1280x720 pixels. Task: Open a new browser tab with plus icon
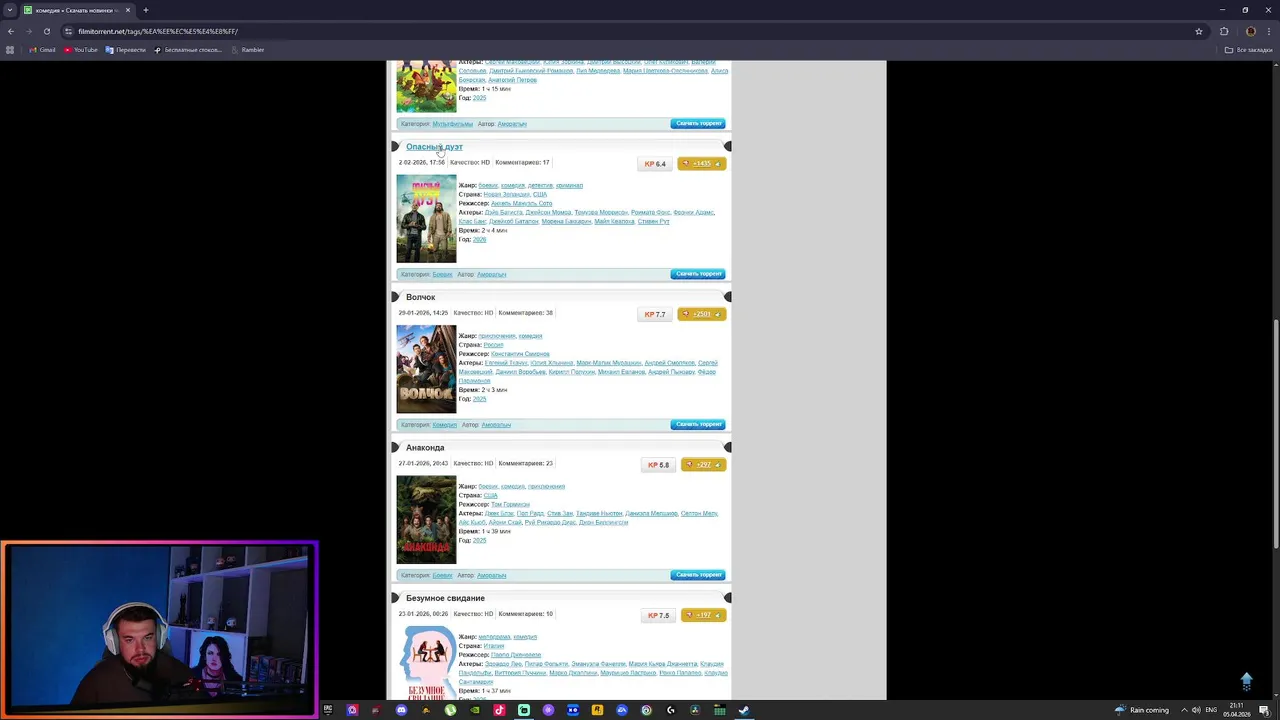[x=145, y=10]
